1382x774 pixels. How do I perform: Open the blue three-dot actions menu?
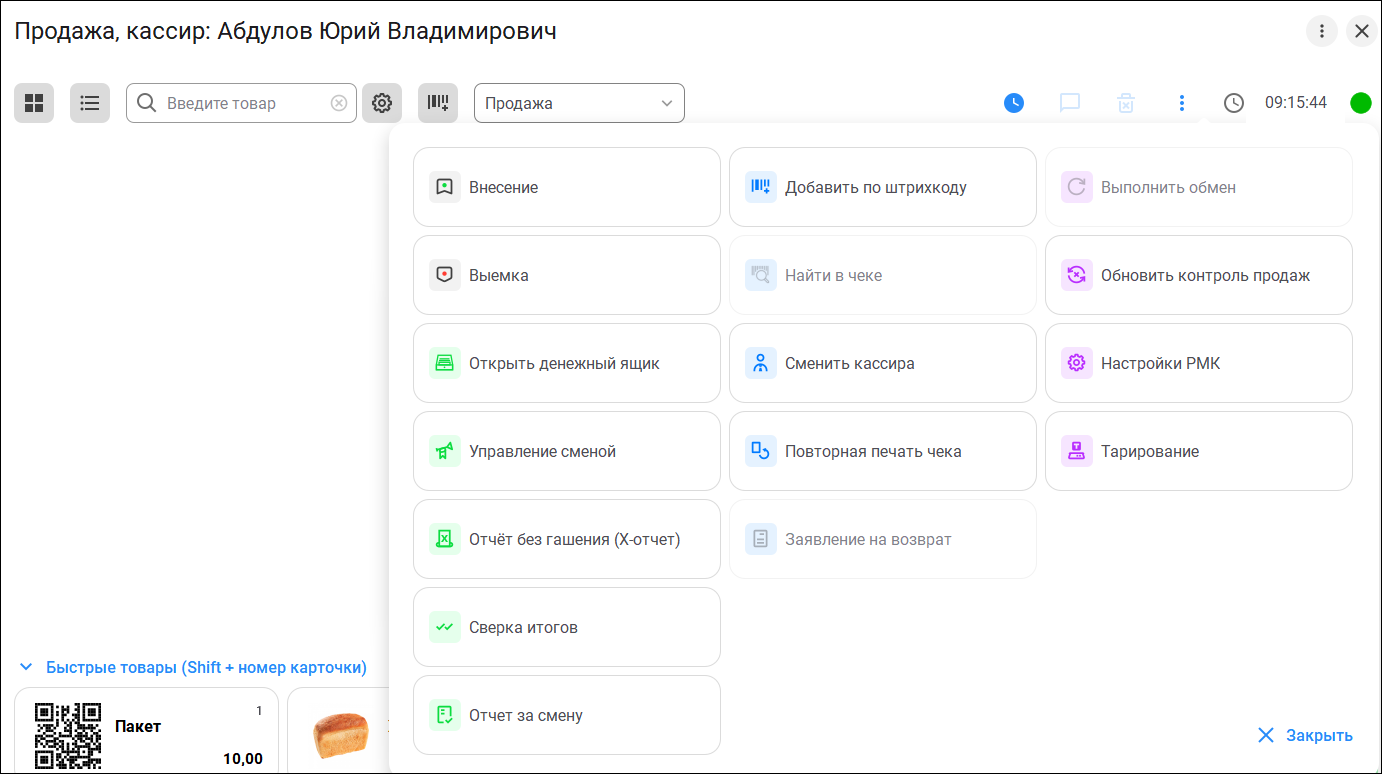click(1182, 103)
